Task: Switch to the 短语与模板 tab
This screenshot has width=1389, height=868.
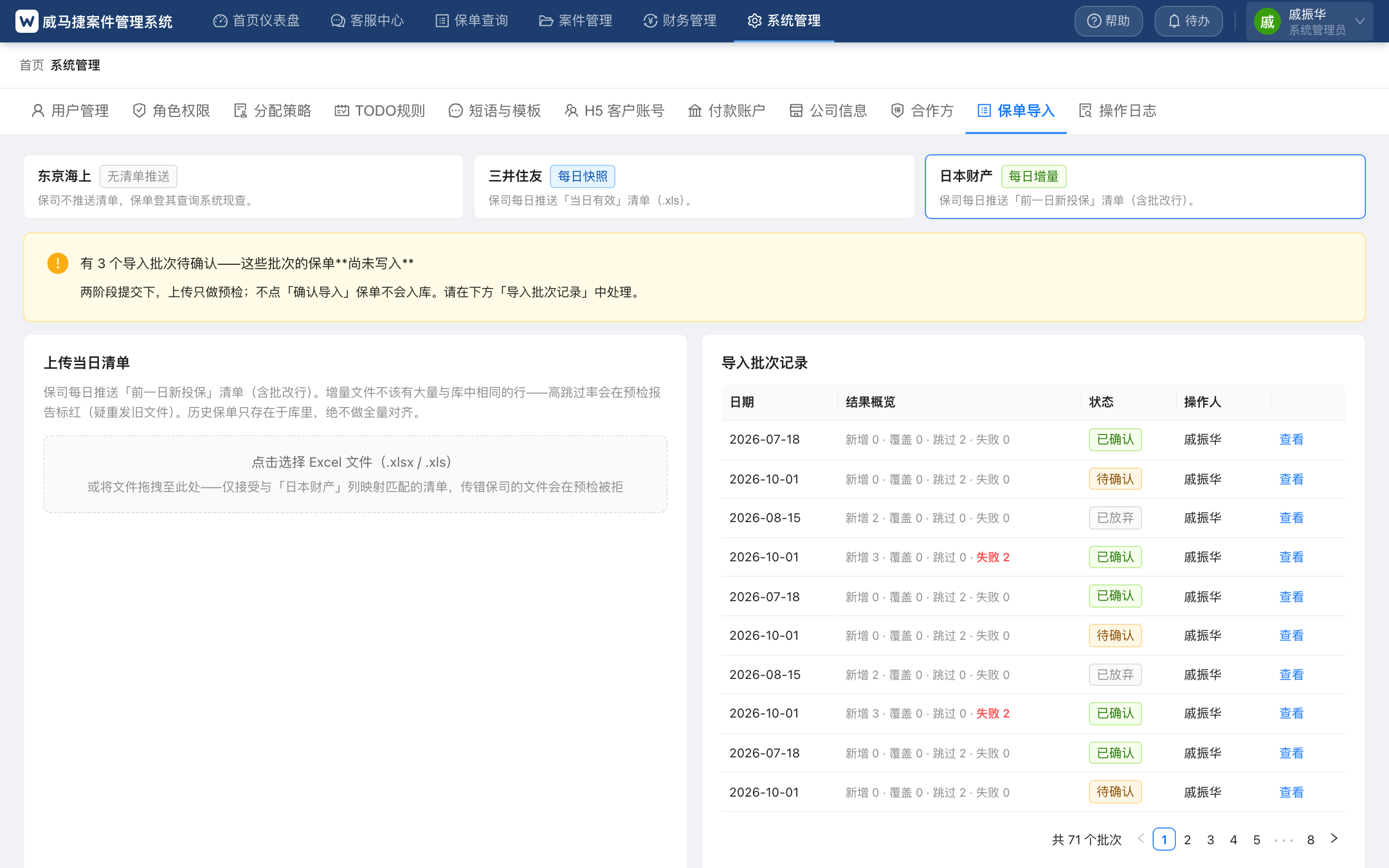Action: click(495, 111)
